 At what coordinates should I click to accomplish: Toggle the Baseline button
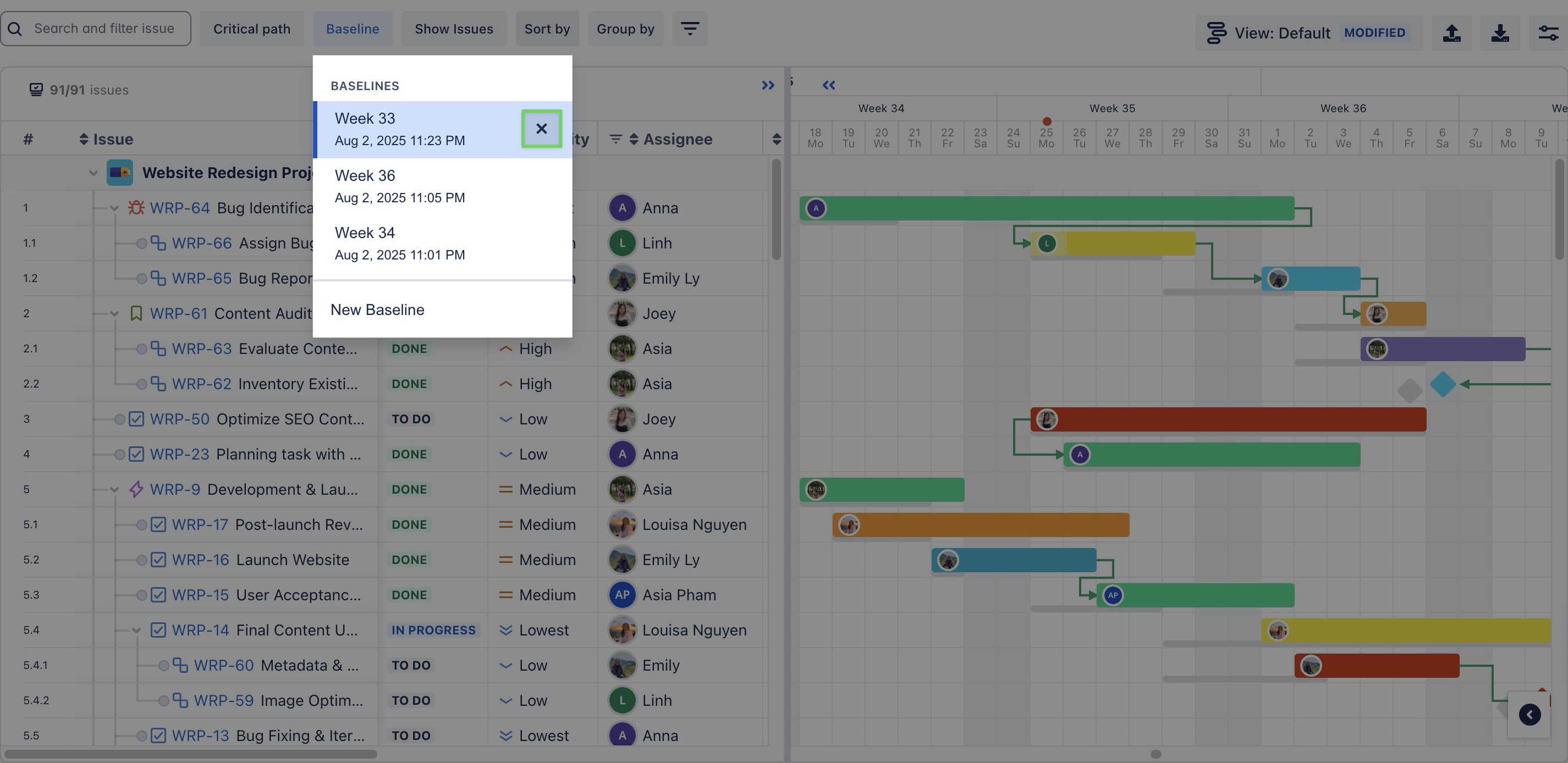pos(353,29)
